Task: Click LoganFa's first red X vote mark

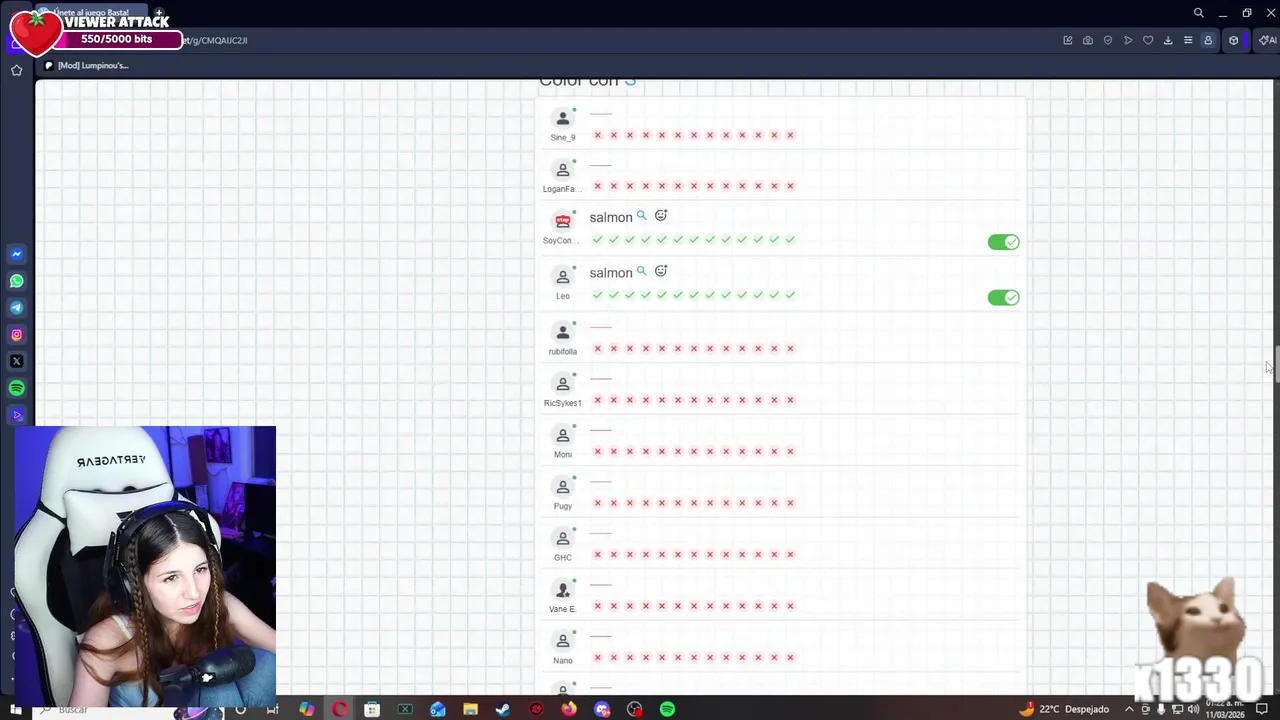Action: click(x=598, y=186)
